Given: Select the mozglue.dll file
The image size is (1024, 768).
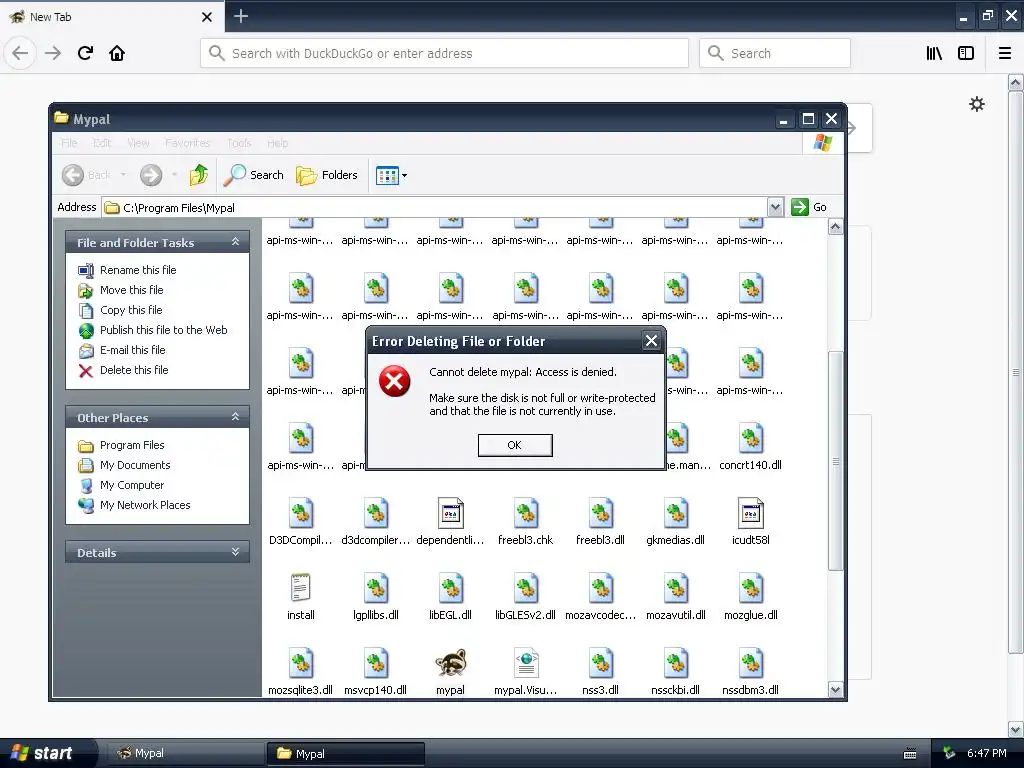Looking at the screenshot, I should (x=750, y=598).
